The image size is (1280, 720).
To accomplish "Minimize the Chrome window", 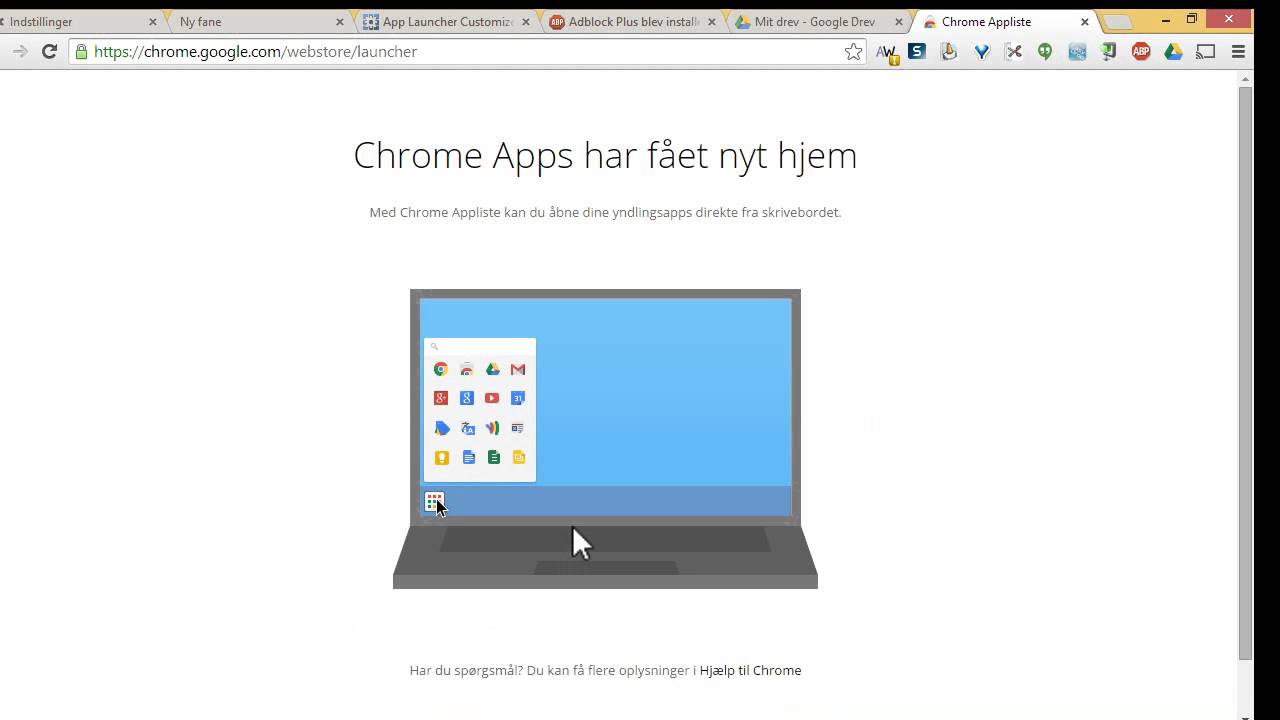I will coord(1166,20).
